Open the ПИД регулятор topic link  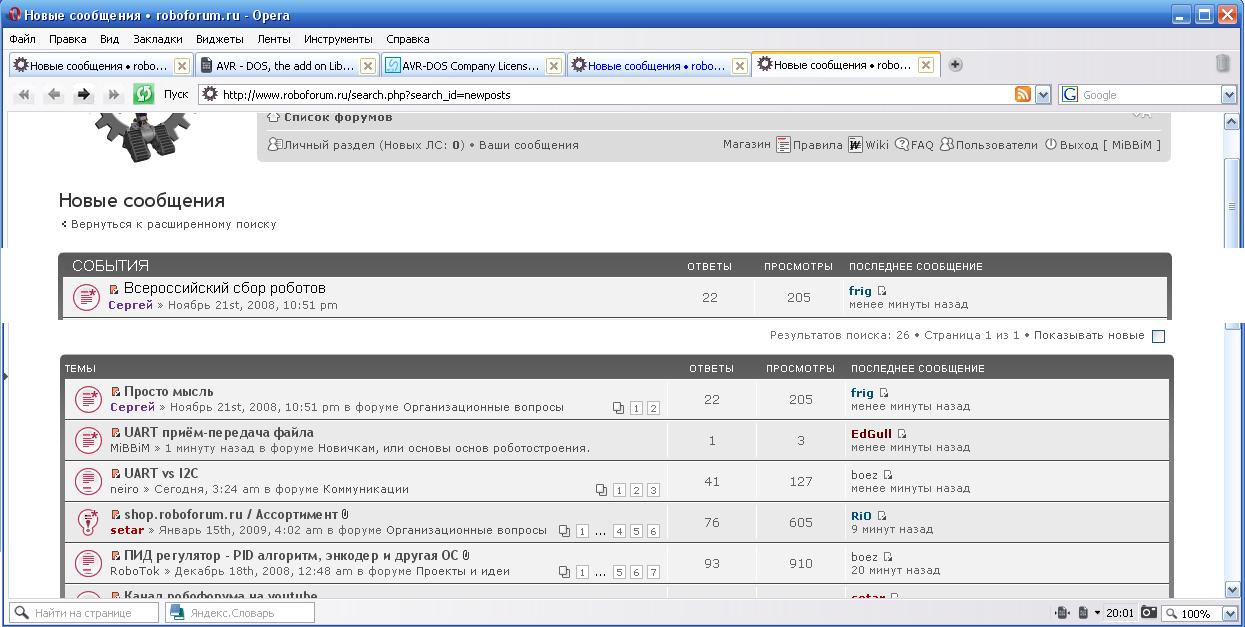click(292, 556)
